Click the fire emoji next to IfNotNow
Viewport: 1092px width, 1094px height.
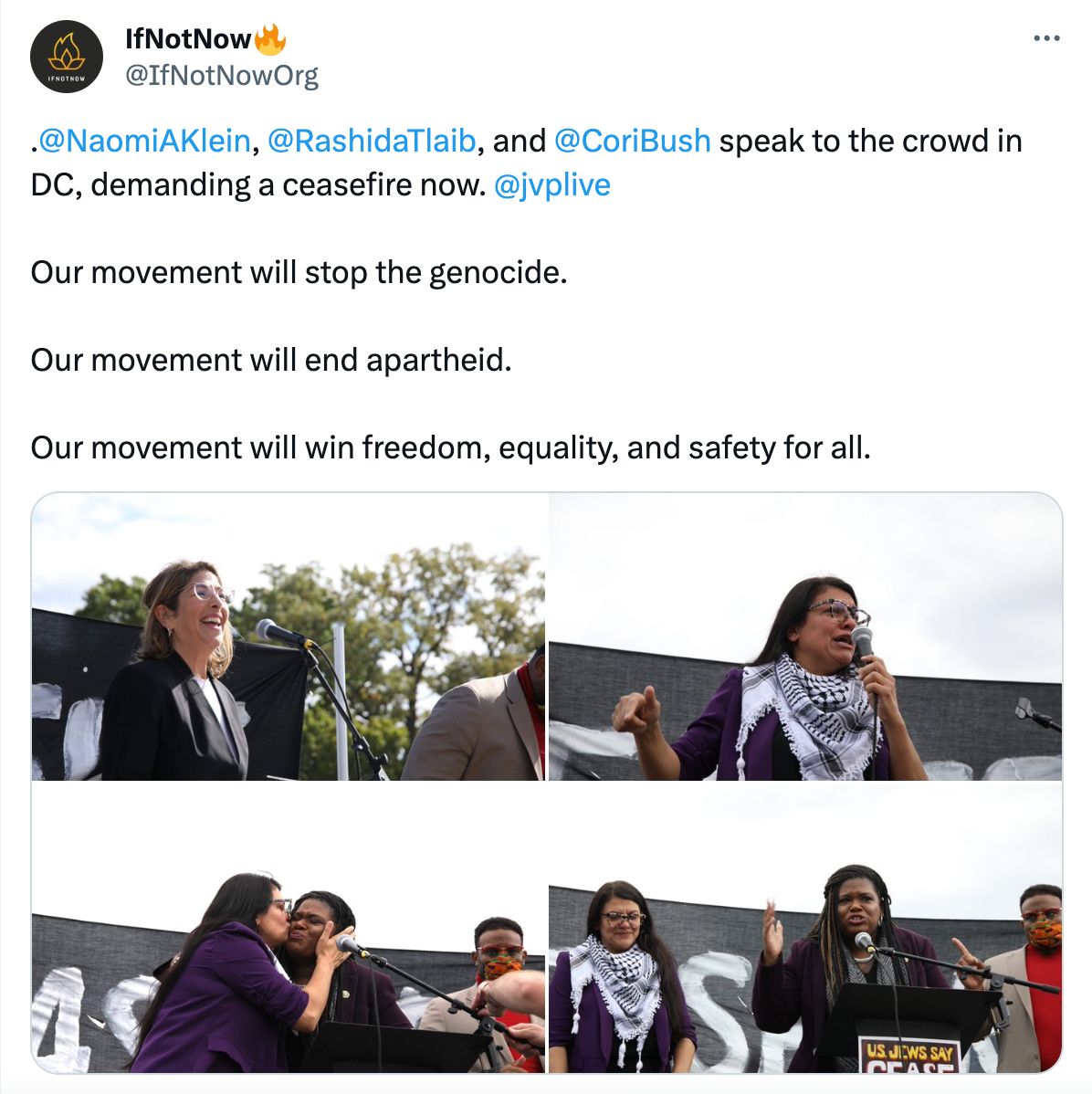[270, 39]
